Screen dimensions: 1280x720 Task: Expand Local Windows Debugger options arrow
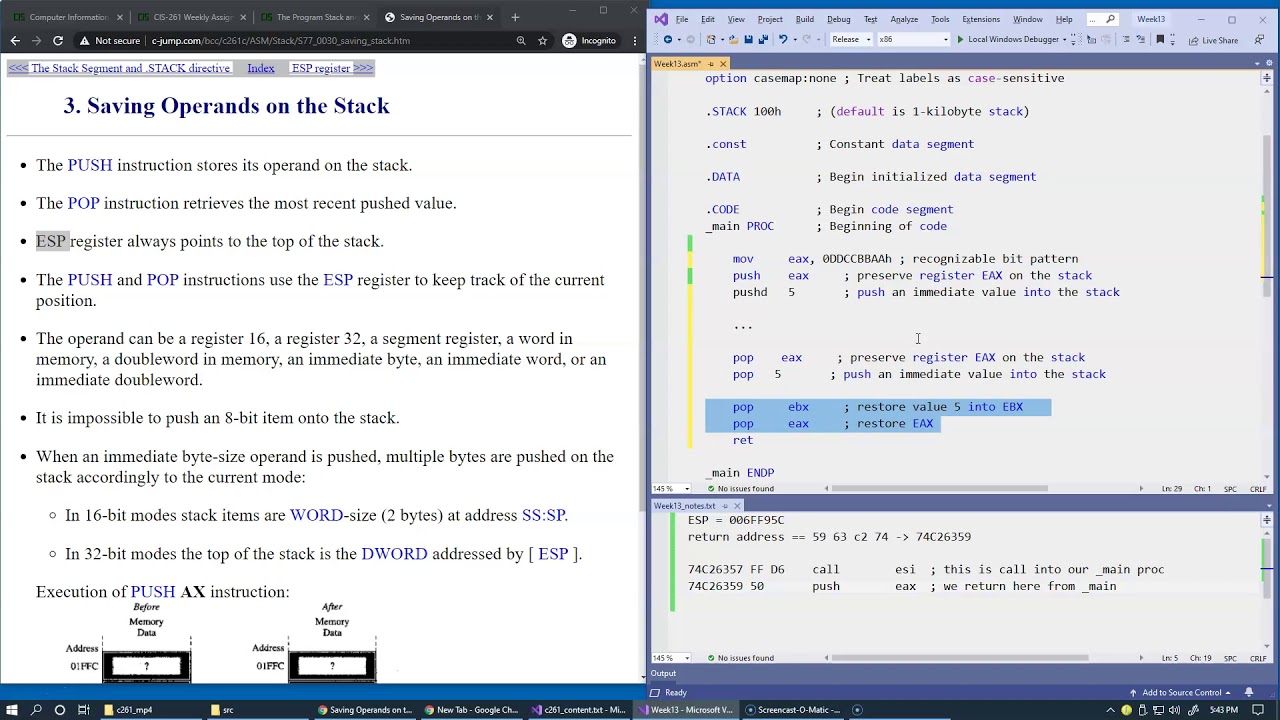tap(1064, 40)
